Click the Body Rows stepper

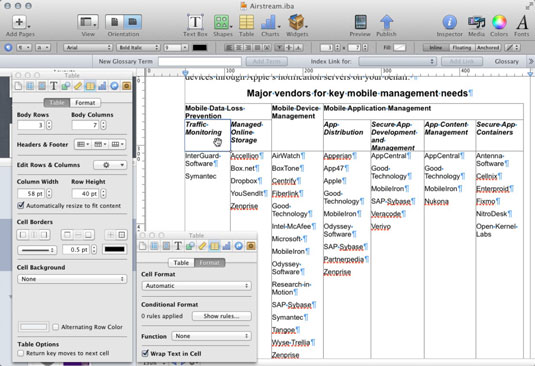pyautogui.click(x=49, y=125)
